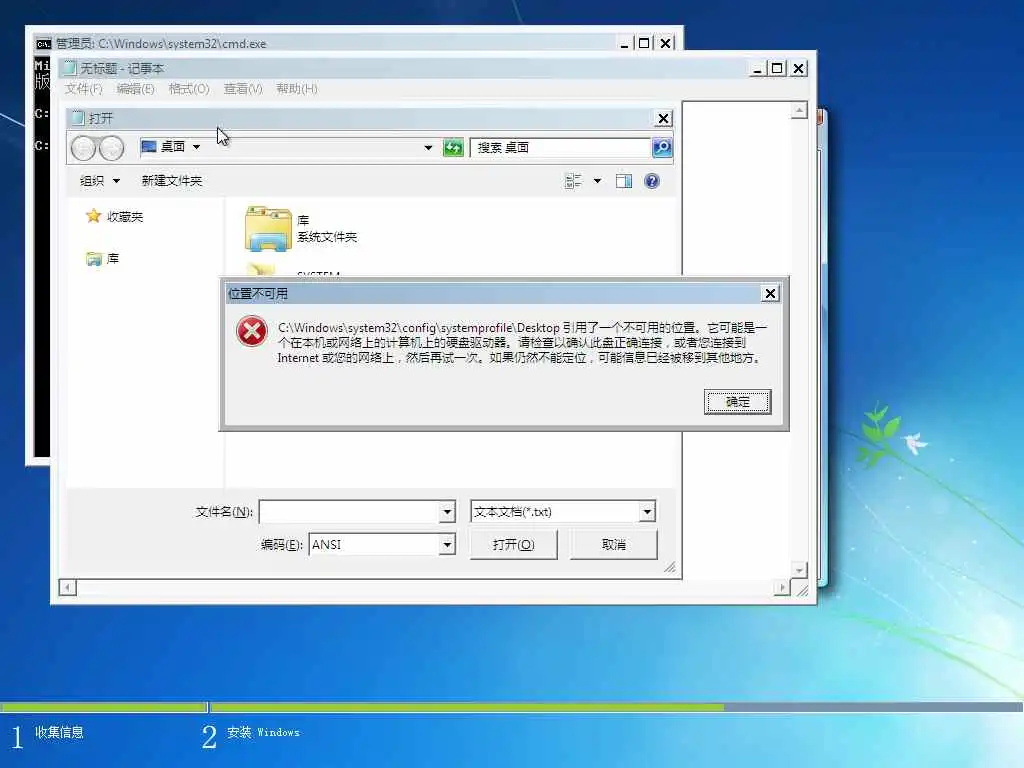
Task: Open the 文件名 dropdown arrow
Action: [x=447, y=512]
